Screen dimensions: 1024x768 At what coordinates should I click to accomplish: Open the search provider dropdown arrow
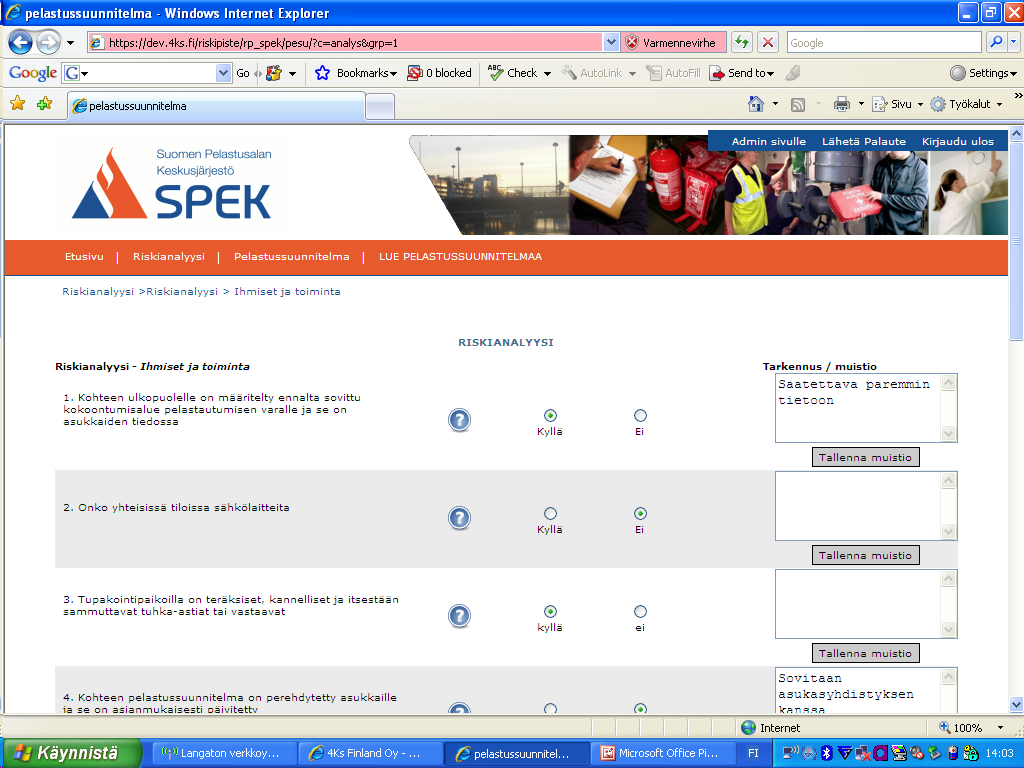click(1014, 42)
